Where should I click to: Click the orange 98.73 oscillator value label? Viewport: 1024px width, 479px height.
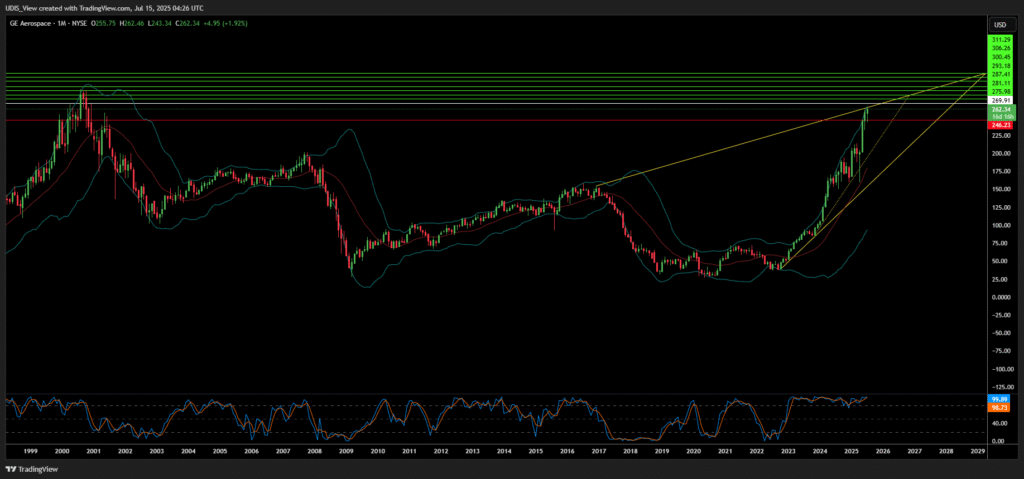(998, 407)
